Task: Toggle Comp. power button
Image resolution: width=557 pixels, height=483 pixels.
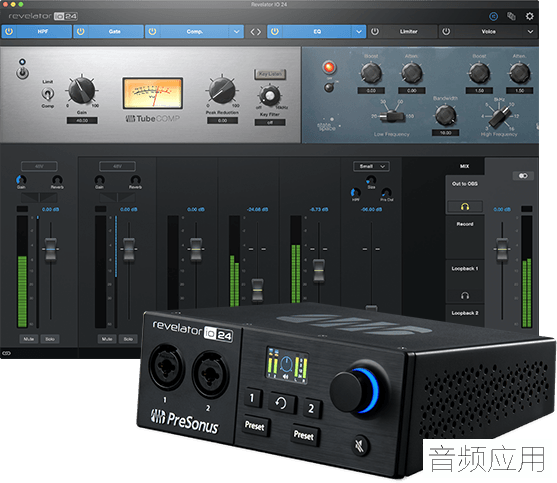Action: (x=153, y=31)
